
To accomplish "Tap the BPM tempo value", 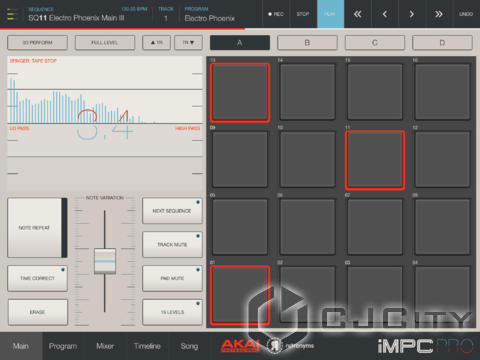I will [135, 9].
